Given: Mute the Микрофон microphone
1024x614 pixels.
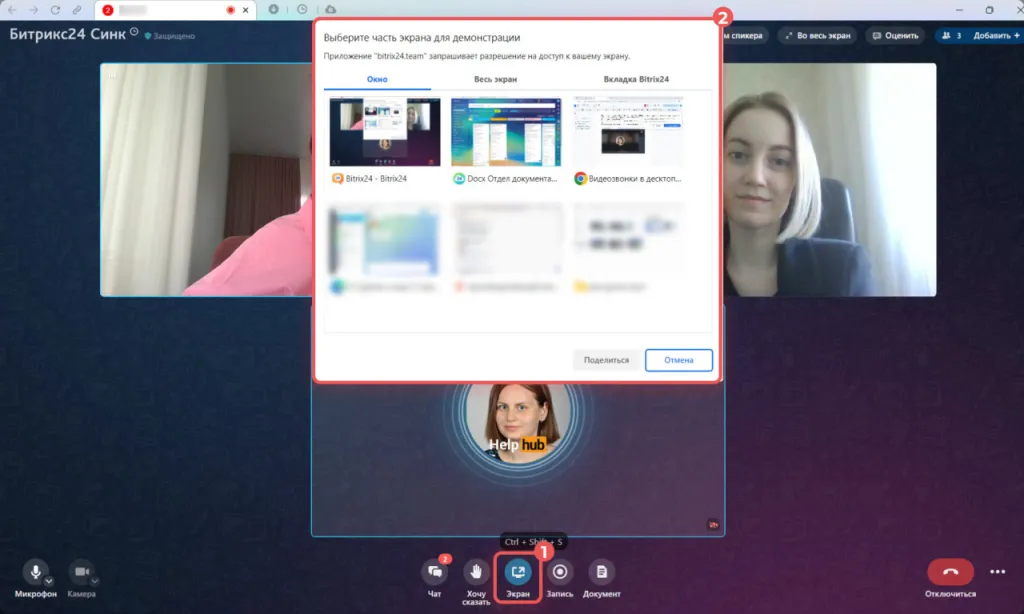Looking at the screenshot, I should point(35,572).
